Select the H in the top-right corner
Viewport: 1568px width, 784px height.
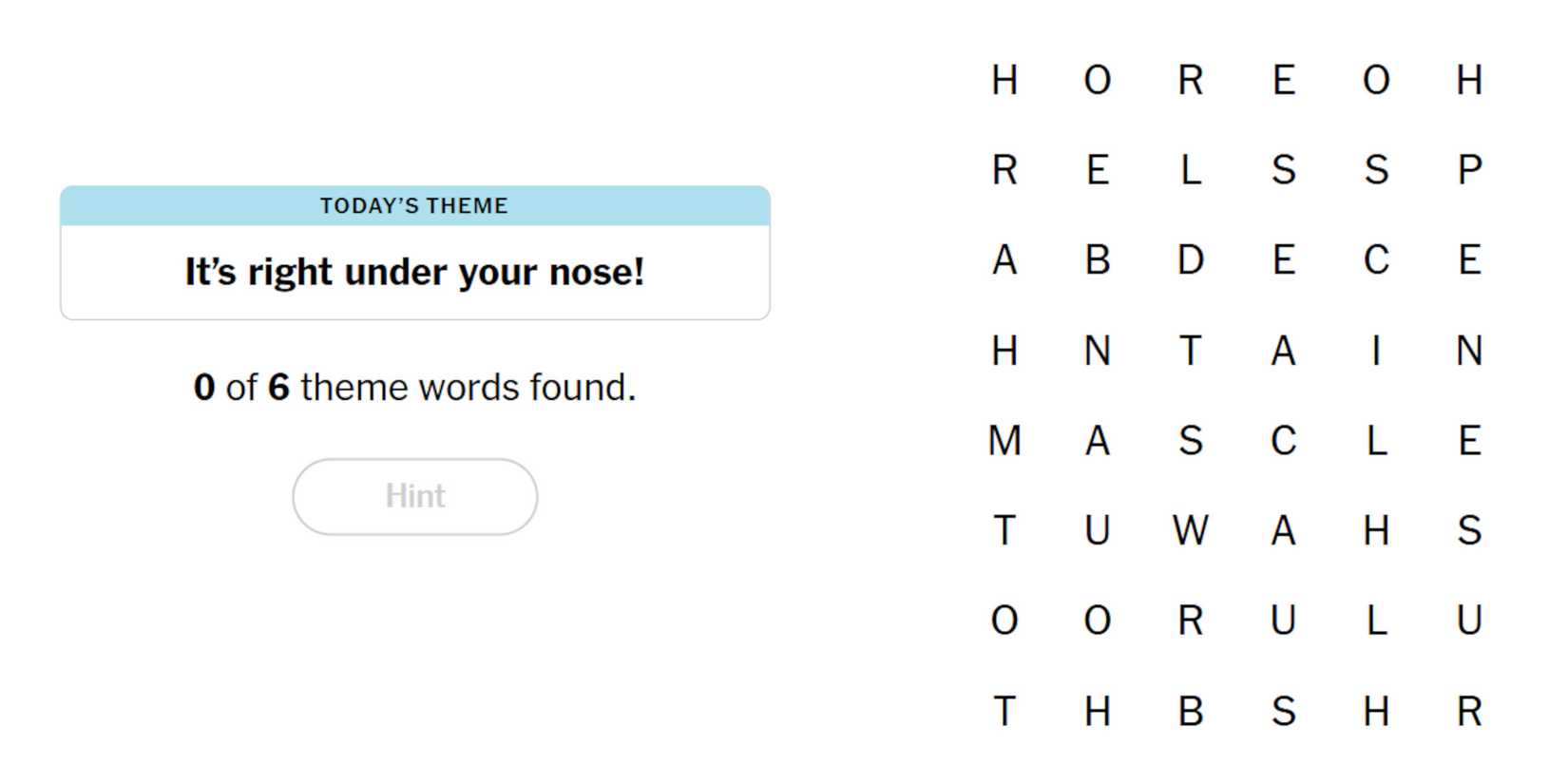coord(1468,80)
